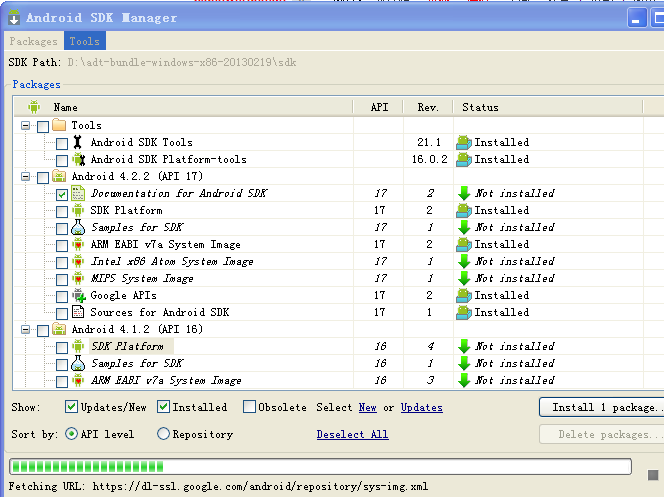Viewport: 664px width, 497px height.
Task: Select the Repository sort radio button
Action: pos(163,433)
